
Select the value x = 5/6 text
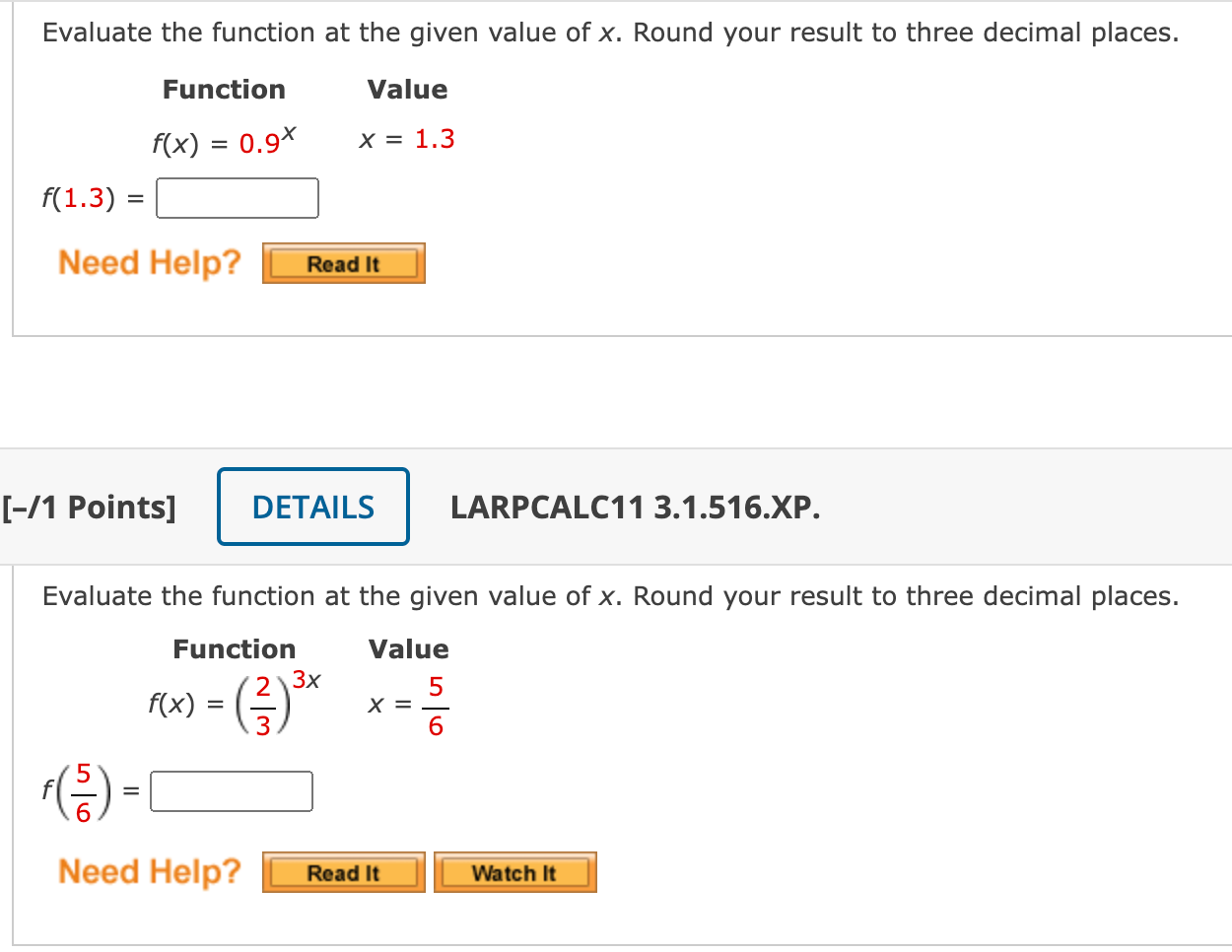click(x=406, y=702)
